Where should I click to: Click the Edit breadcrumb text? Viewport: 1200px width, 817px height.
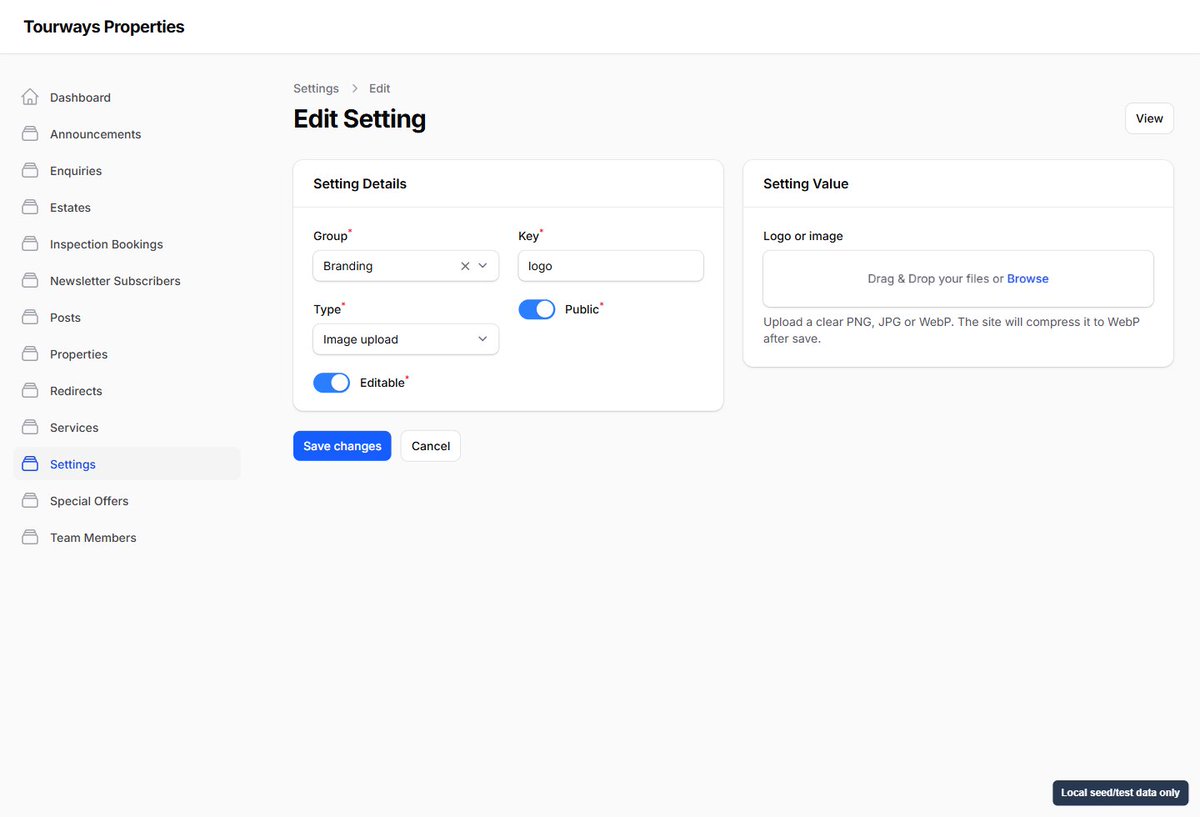(x=380, y=89)
